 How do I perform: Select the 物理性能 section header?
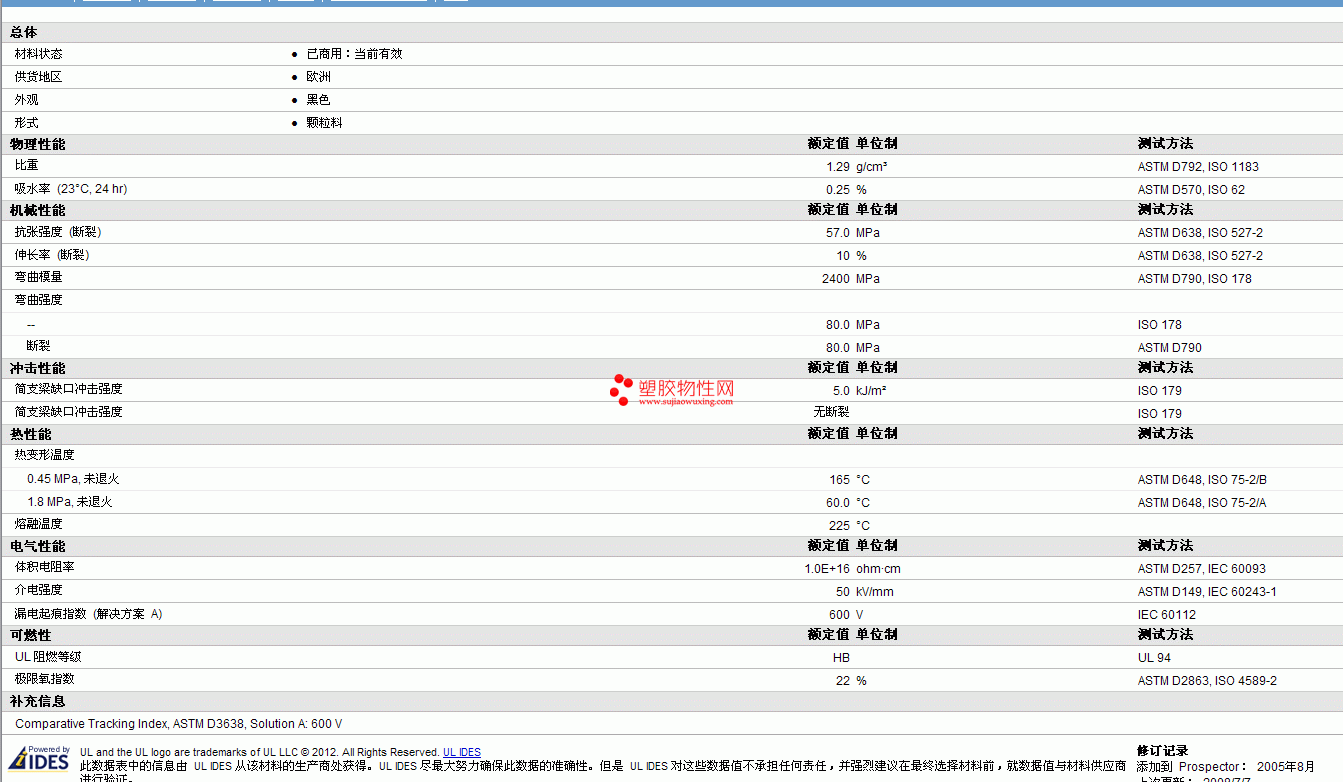point(38,144)
